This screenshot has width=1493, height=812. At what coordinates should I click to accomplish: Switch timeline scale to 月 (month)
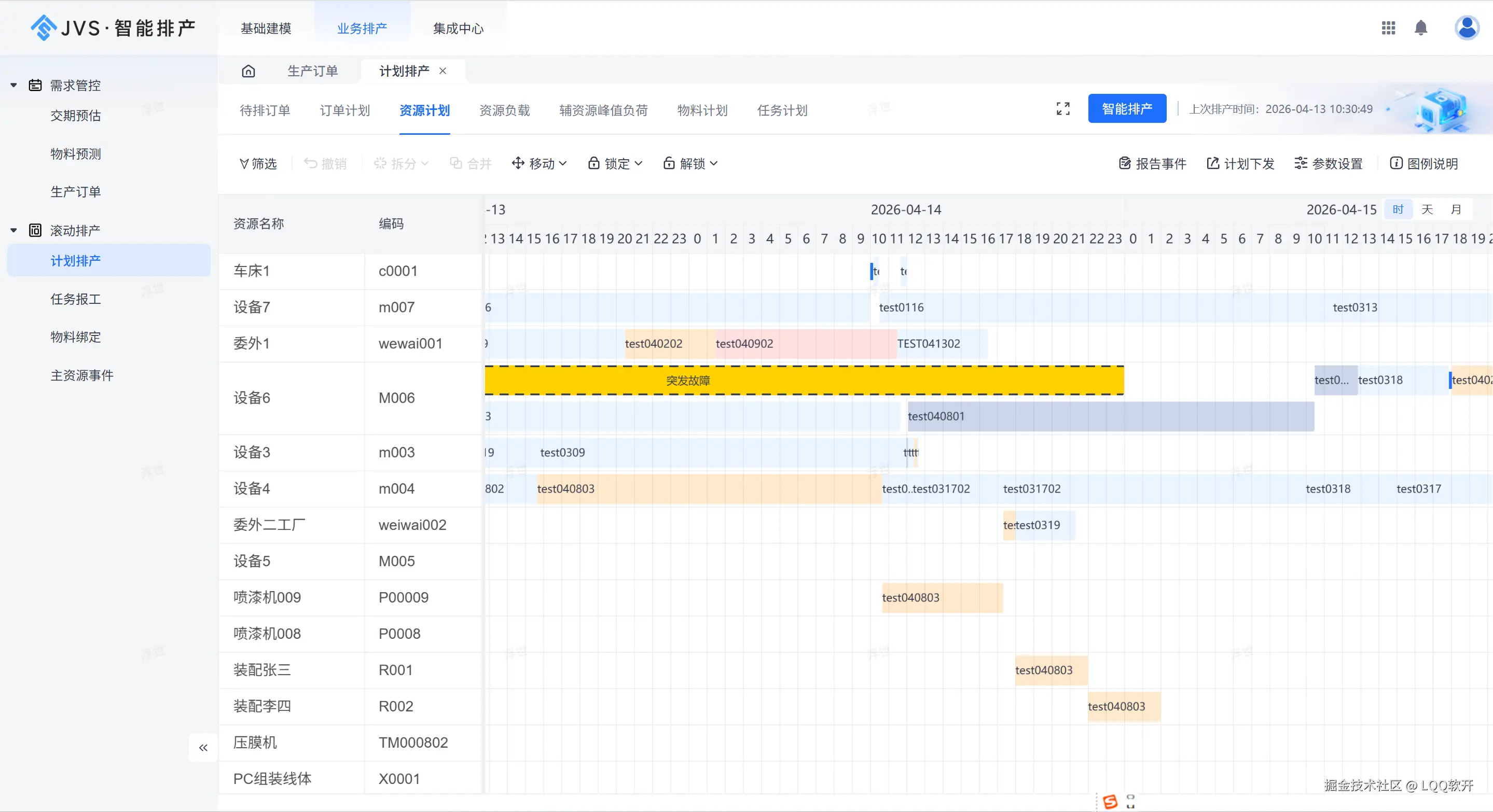point(1456,209)
